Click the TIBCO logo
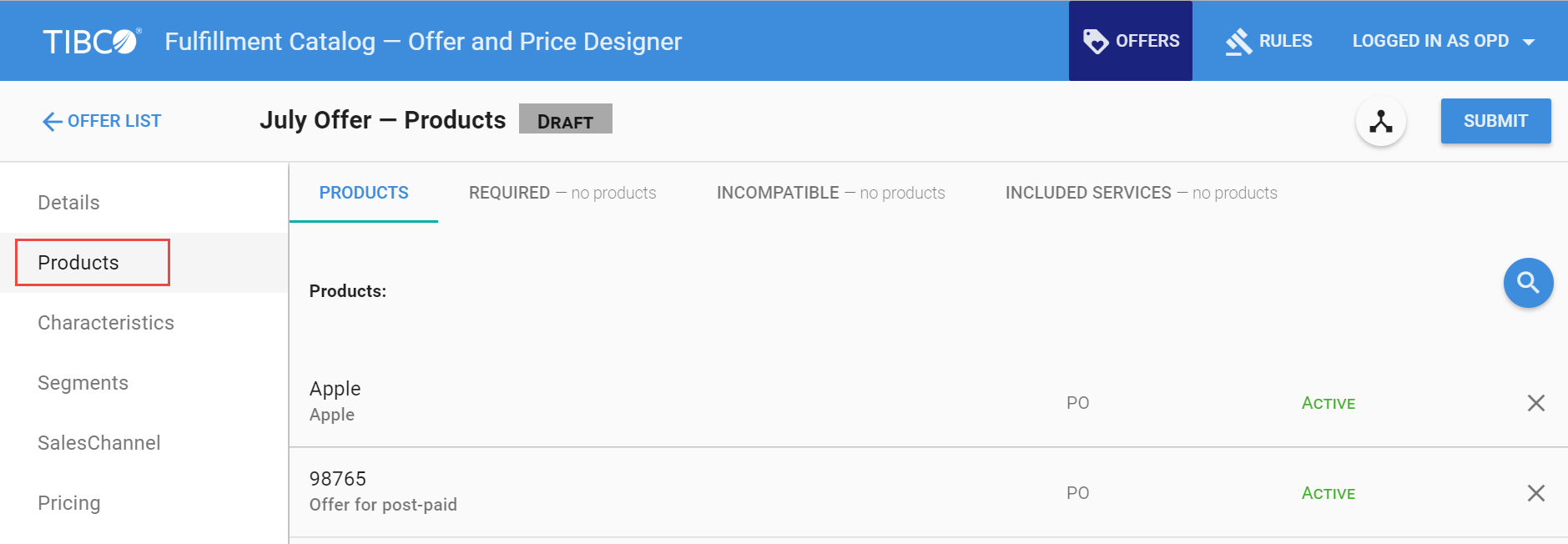This screenshot has height=544, width=1568. click(92, 41)
